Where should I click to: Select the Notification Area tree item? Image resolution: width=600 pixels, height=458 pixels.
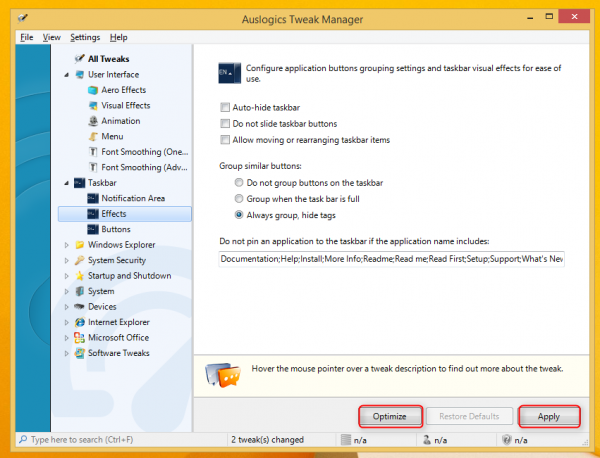click(x=133, y=198)
